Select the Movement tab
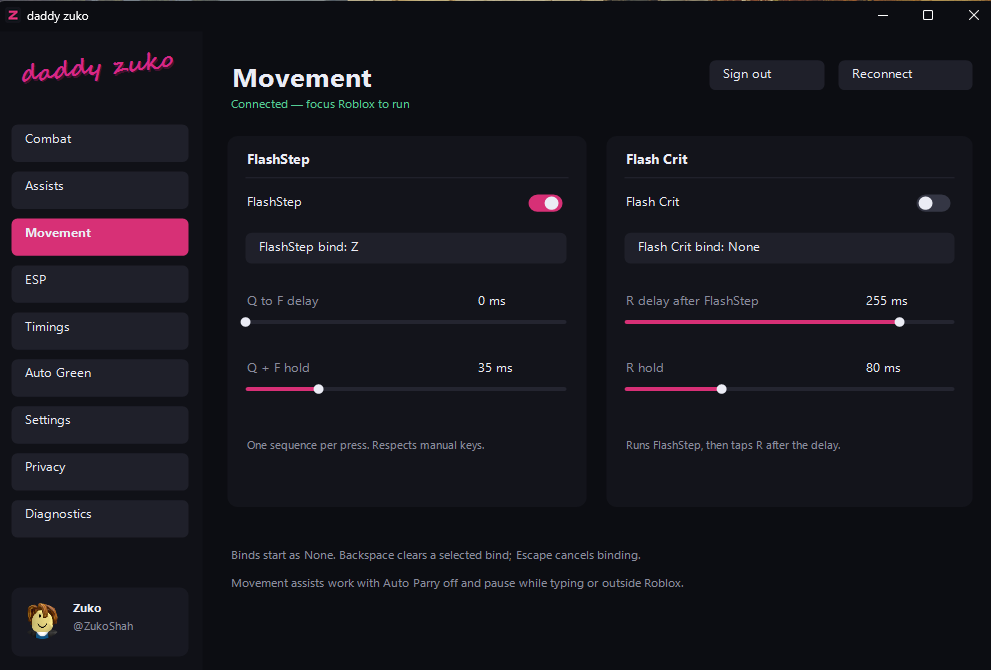 click(x=100, y=237)
